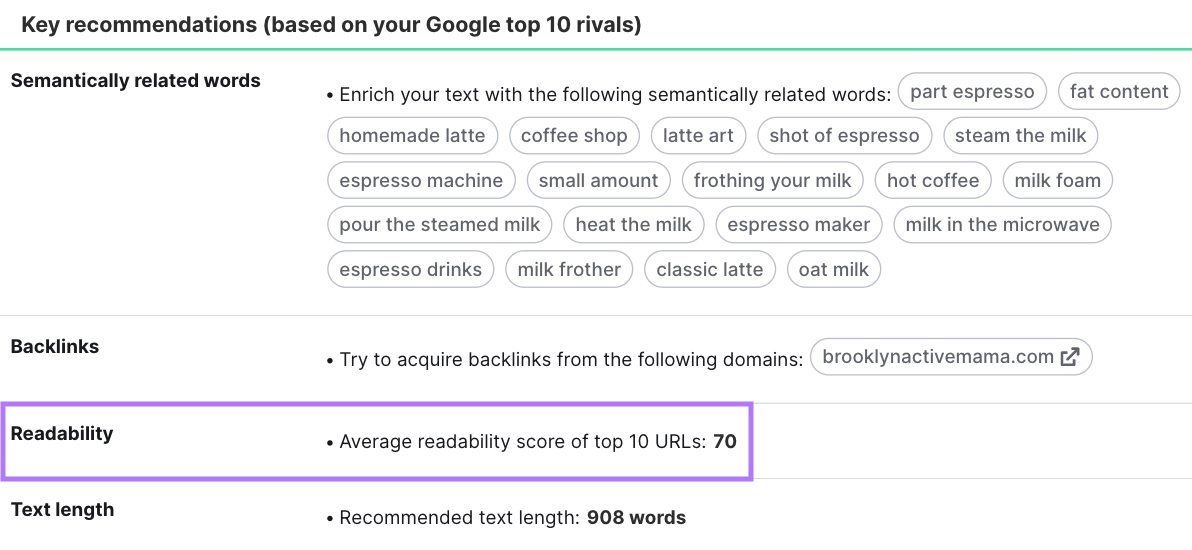The image size is (1192, 550).
Task: Choose the 'pour the steamed milk' tag
Action: [439, 225]
